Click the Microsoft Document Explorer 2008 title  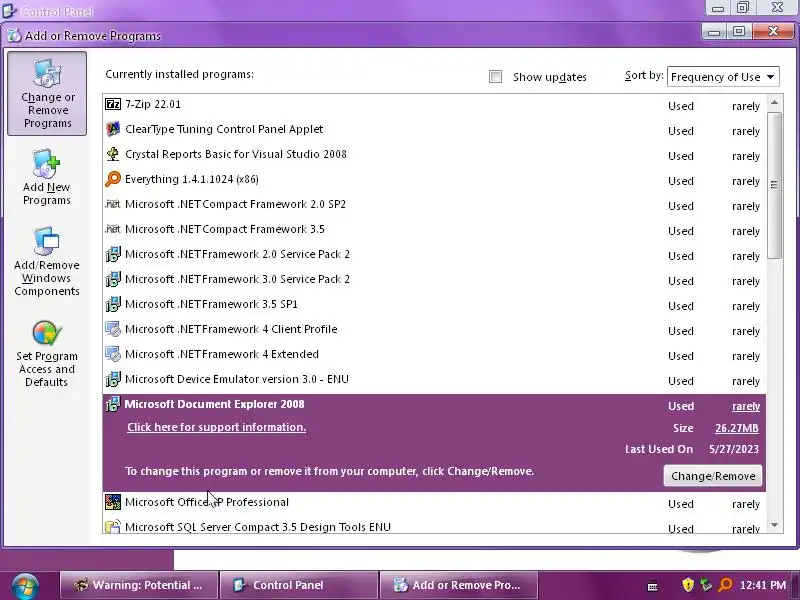click(x=214, y=404)
